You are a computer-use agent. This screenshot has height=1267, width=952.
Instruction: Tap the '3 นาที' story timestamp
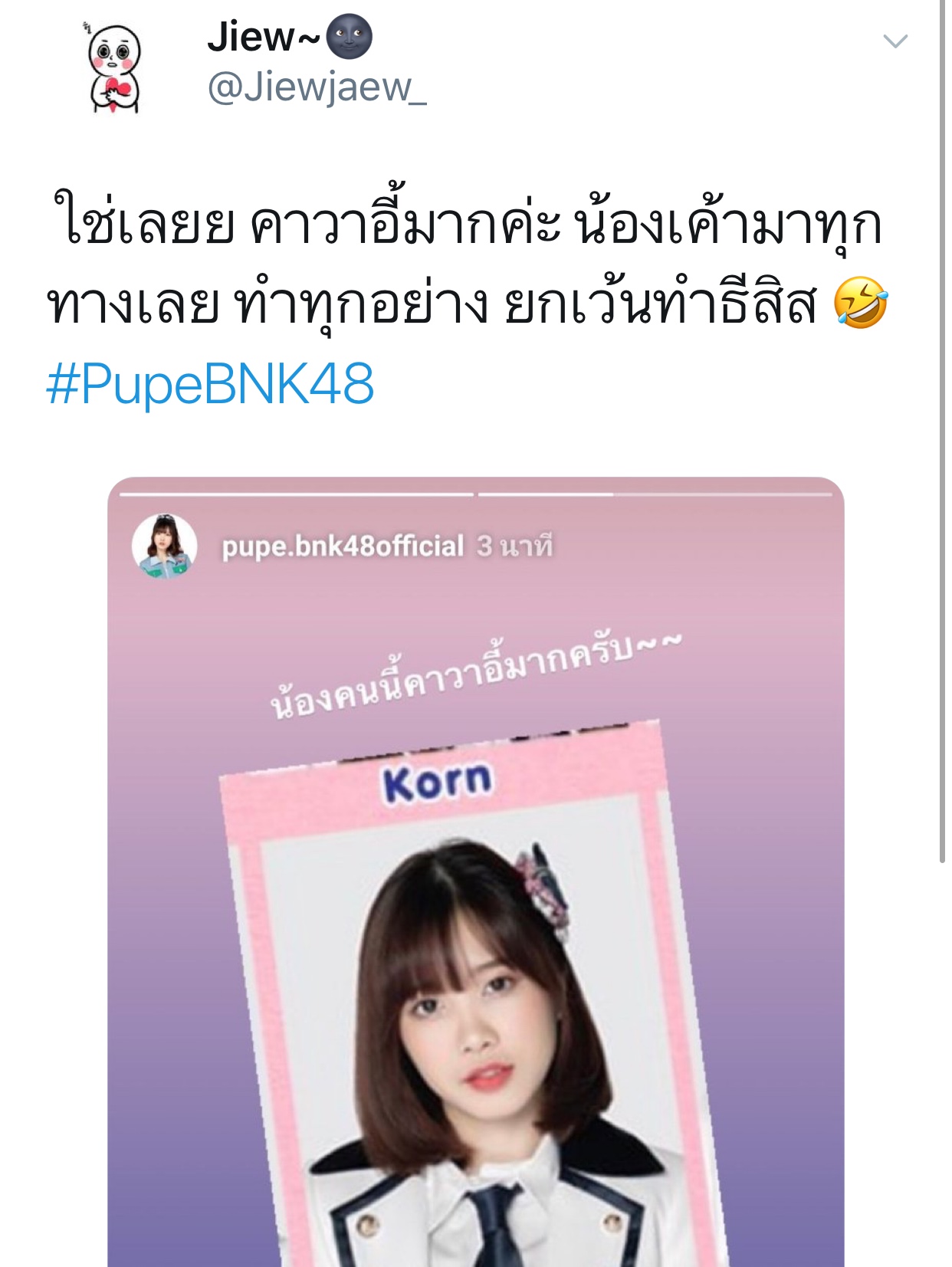click(514, 546)
